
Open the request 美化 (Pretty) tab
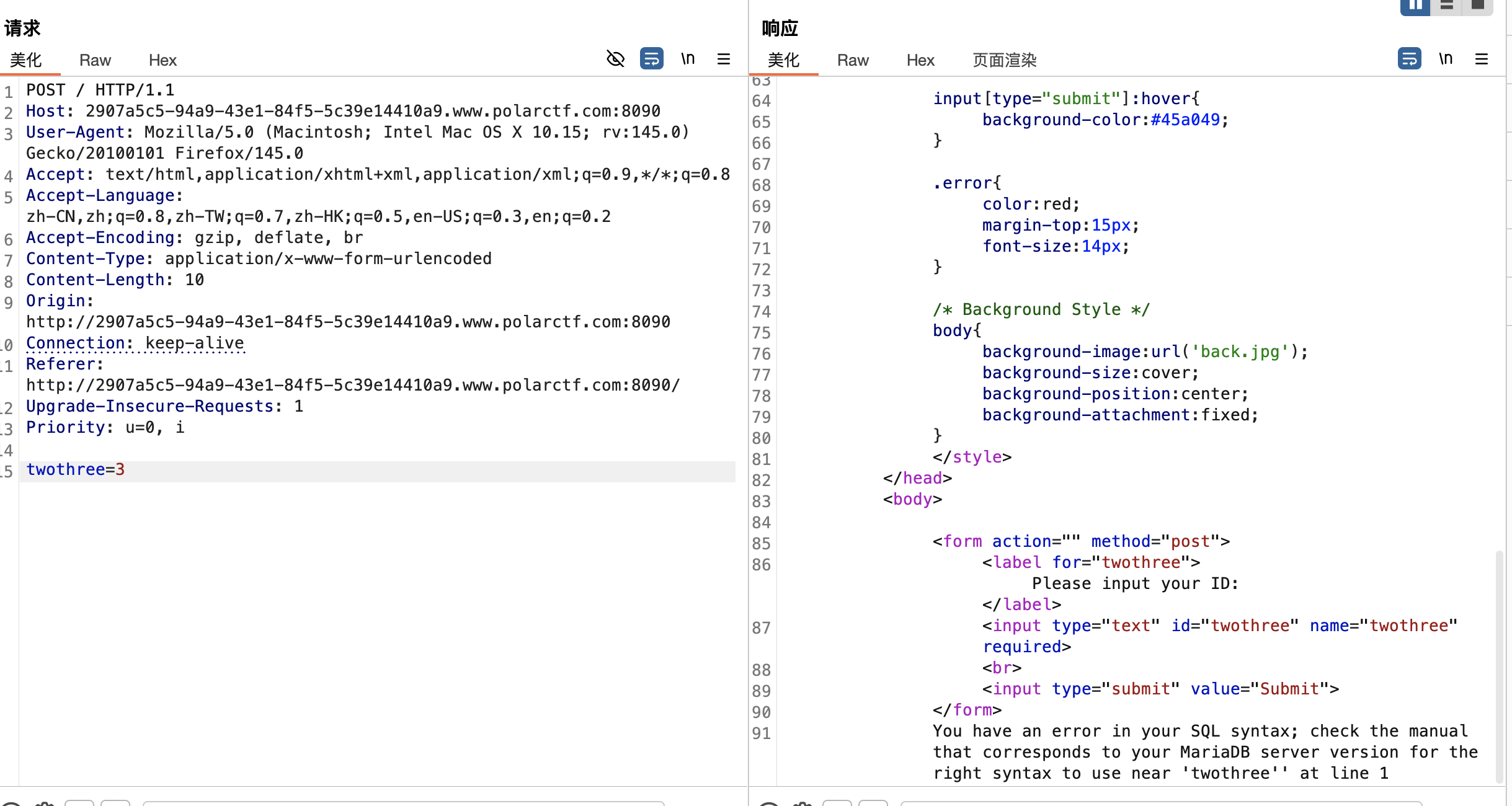(x=26, y=60)
